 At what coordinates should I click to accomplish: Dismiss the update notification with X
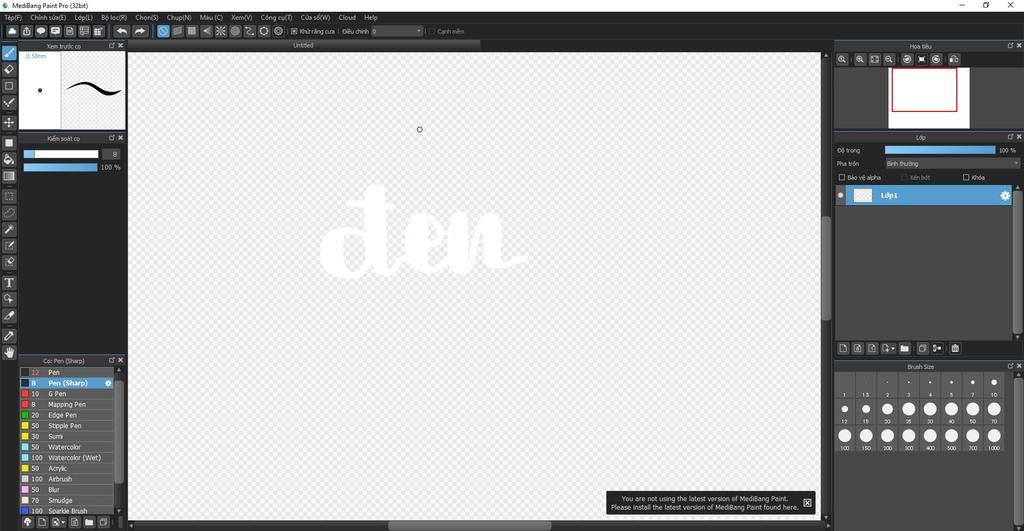point(807,503)
